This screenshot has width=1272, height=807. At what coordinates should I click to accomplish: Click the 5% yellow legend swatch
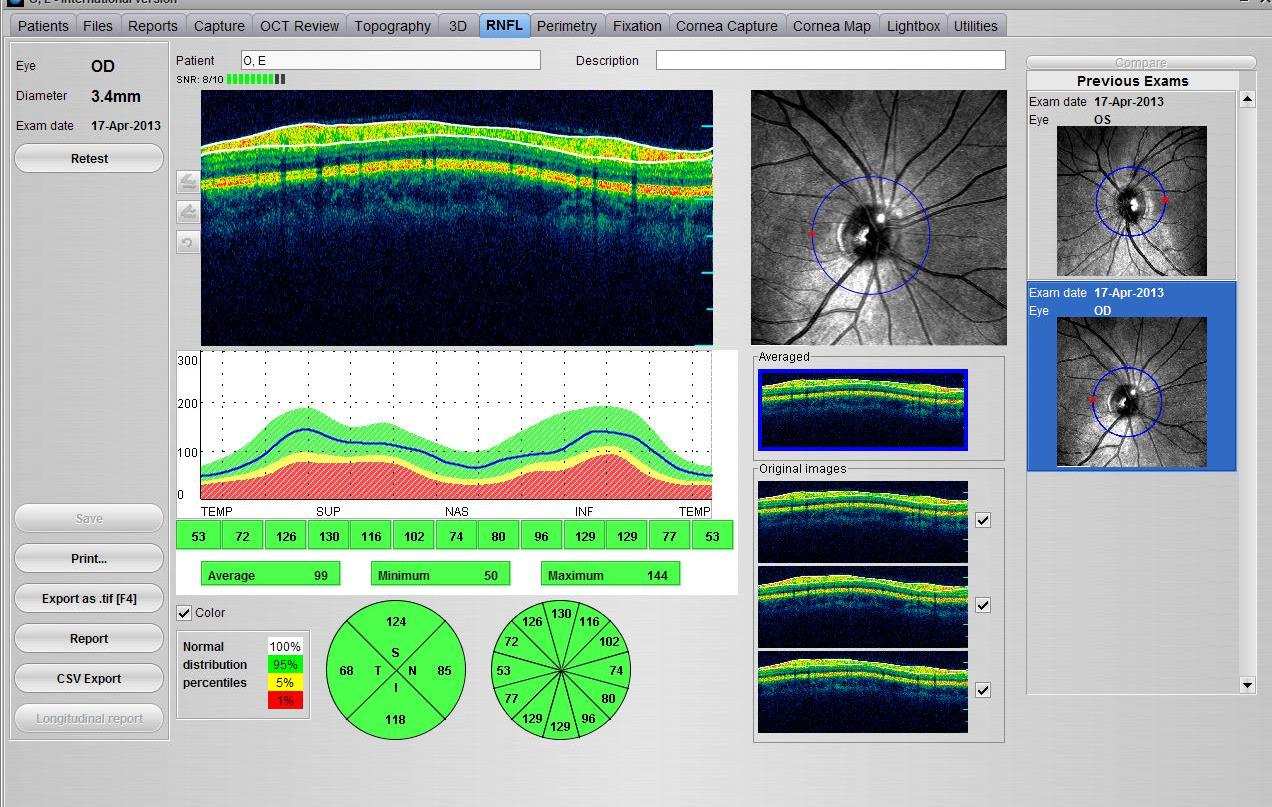pyautogui.click(x=285, y=683)
